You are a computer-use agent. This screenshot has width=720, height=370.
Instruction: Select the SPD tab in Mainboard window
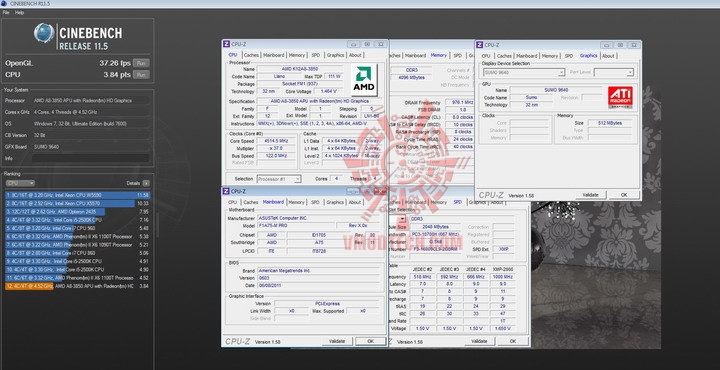tap(315, 202)
